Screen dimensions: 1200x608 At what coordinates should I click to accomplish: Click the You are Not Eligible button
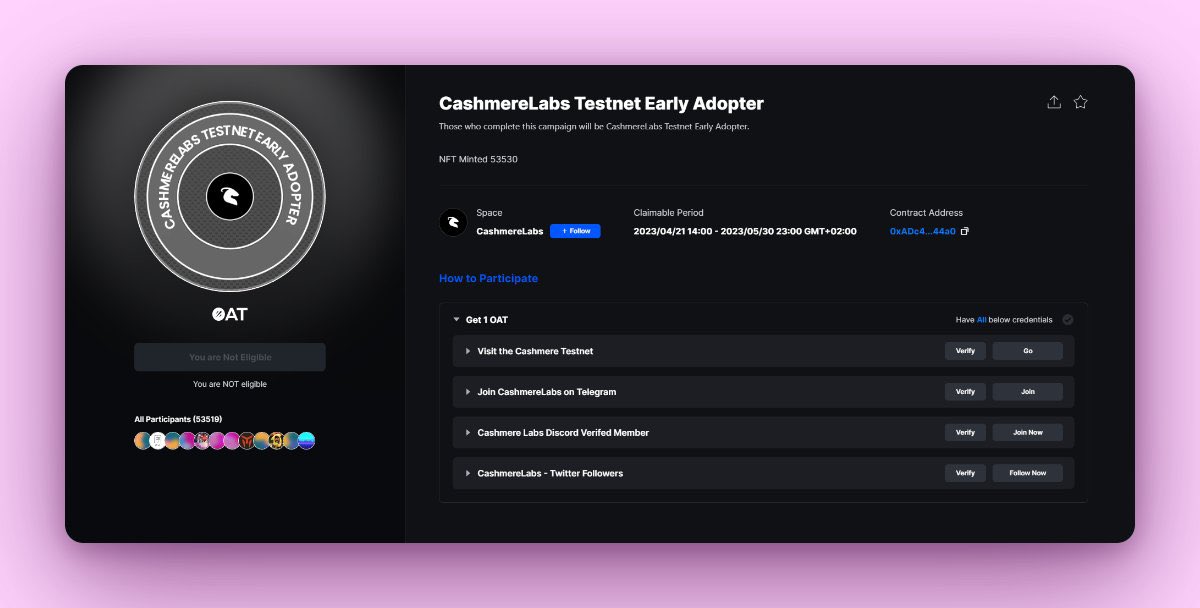point(230,357)
